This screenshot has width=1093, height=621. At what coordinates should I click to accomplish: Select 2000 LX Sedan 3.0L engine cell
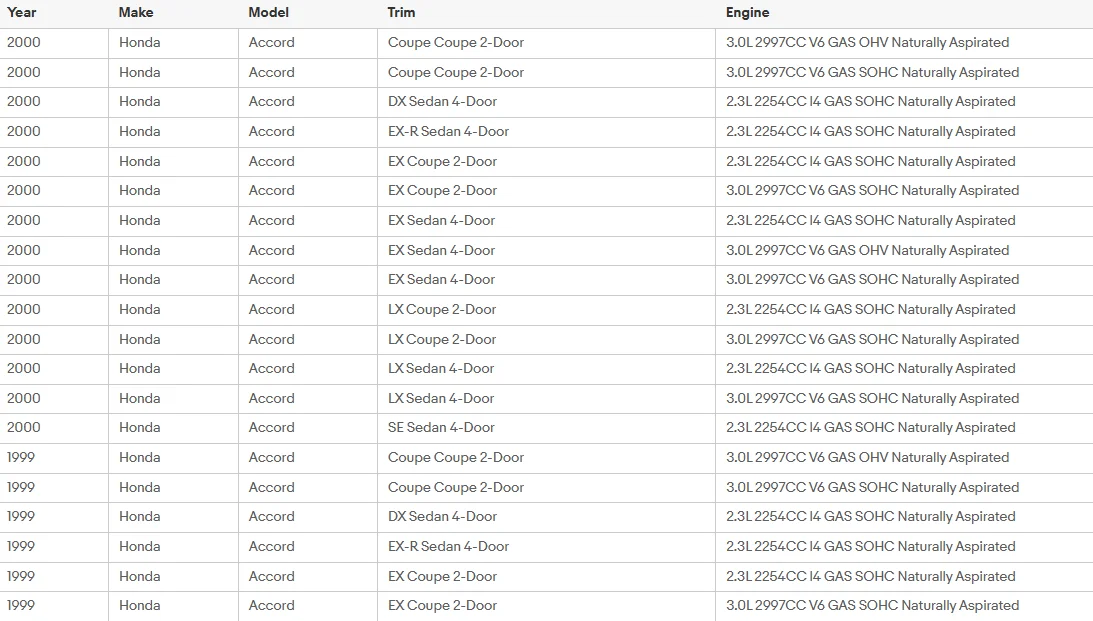tap(904, 399)
